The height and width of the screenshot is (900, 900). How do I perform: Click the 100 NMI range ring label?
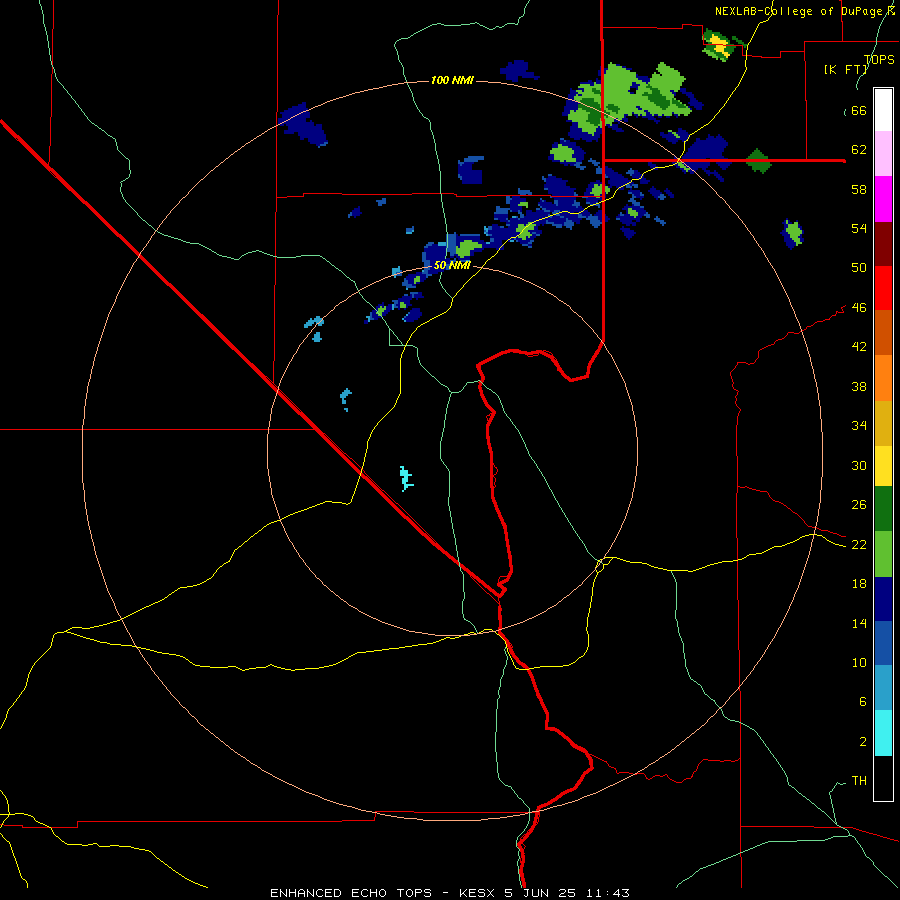pyautogui.click(x=452, y=80)
